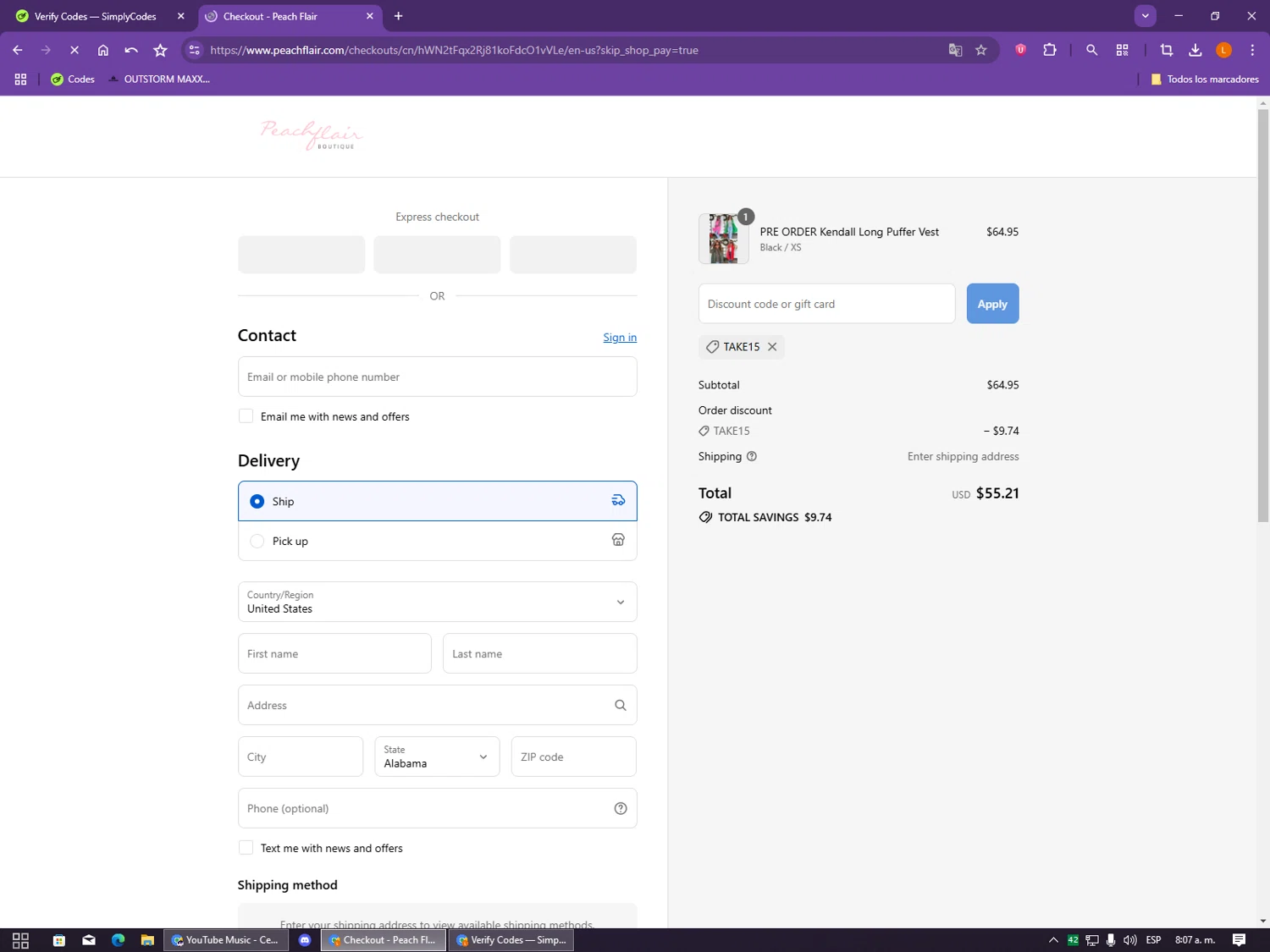This screenshot has height=952, width=1270.
Task: Switch to Verify Codes taskbar window
Action: [x=511, y=940]
